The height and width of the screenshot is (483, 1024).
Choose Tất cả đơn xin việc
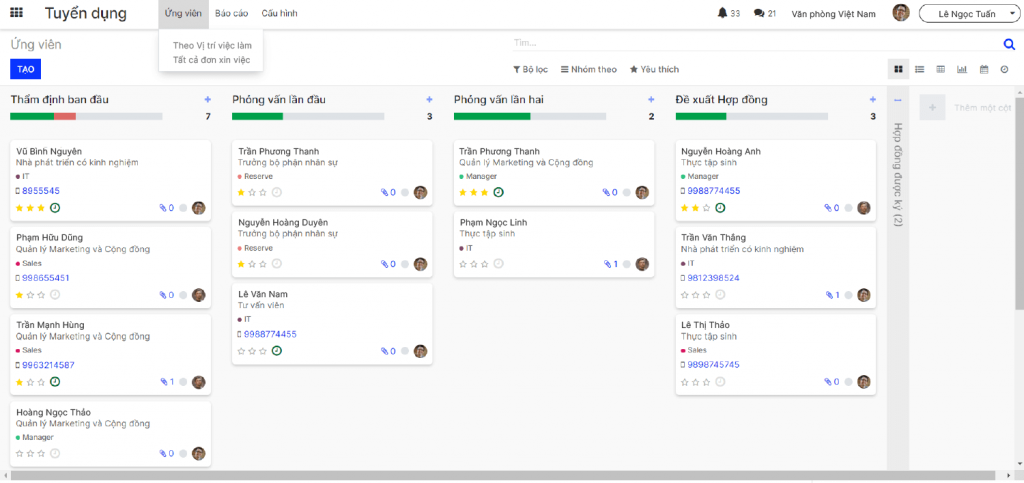pos(211,60)
